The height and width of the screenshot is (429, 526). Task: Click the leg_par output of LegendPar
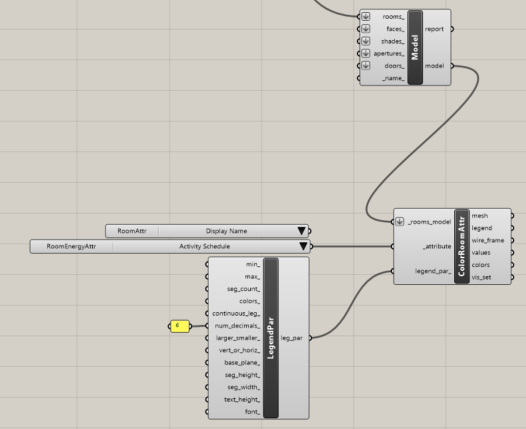point(292,338)
